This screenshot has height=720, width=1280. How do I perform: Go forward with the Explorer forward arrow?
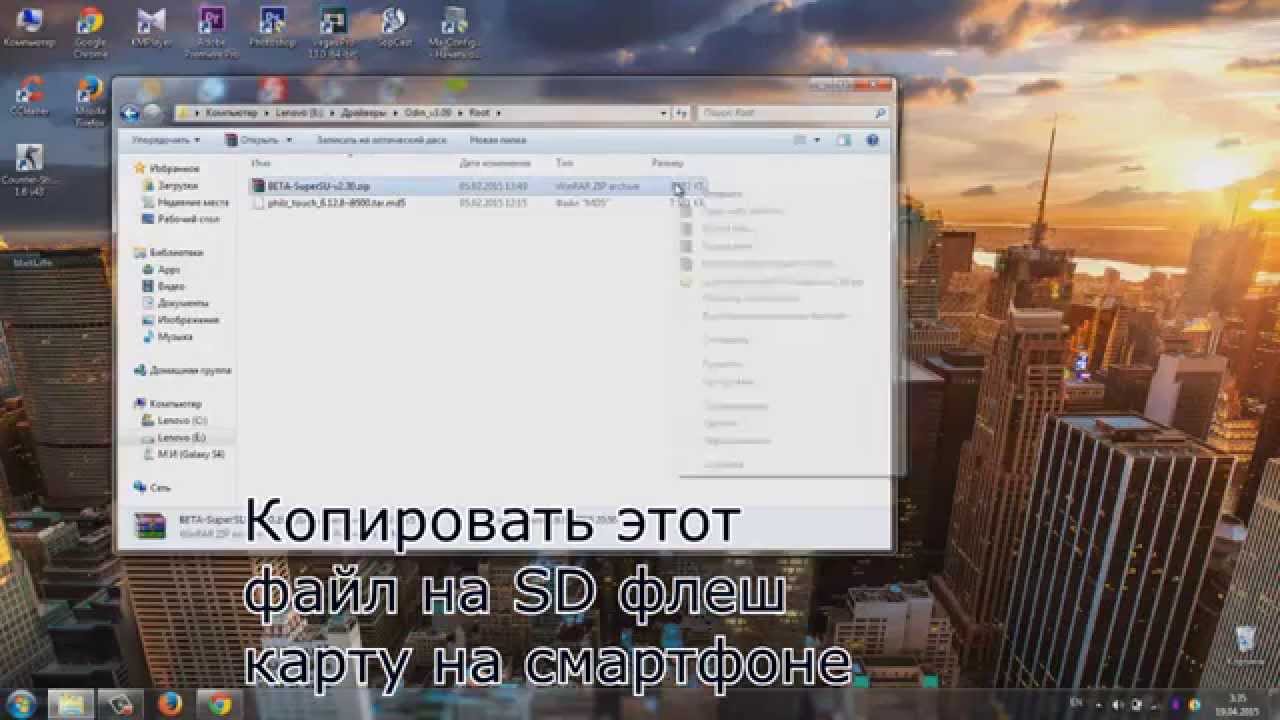pos(152,113)
